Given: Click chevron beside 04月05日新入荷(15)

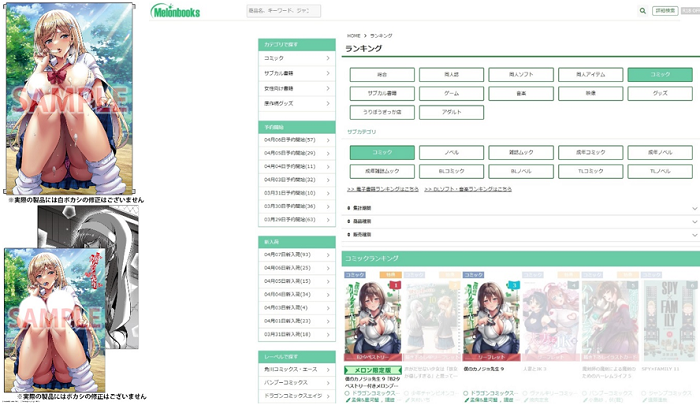Looking at the screenshot, I should 328,281.
